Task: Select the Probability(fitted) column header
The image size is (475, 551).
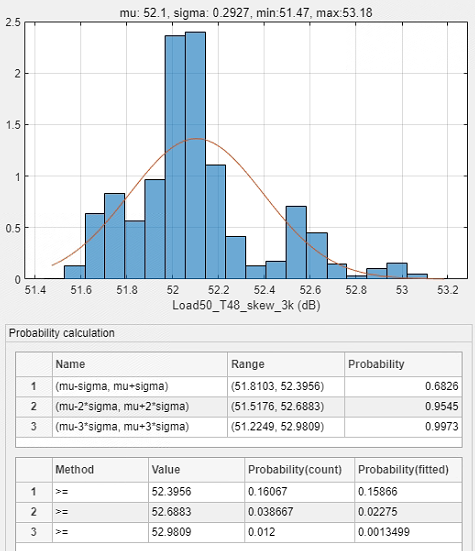Action: click(x=408, y=469)
